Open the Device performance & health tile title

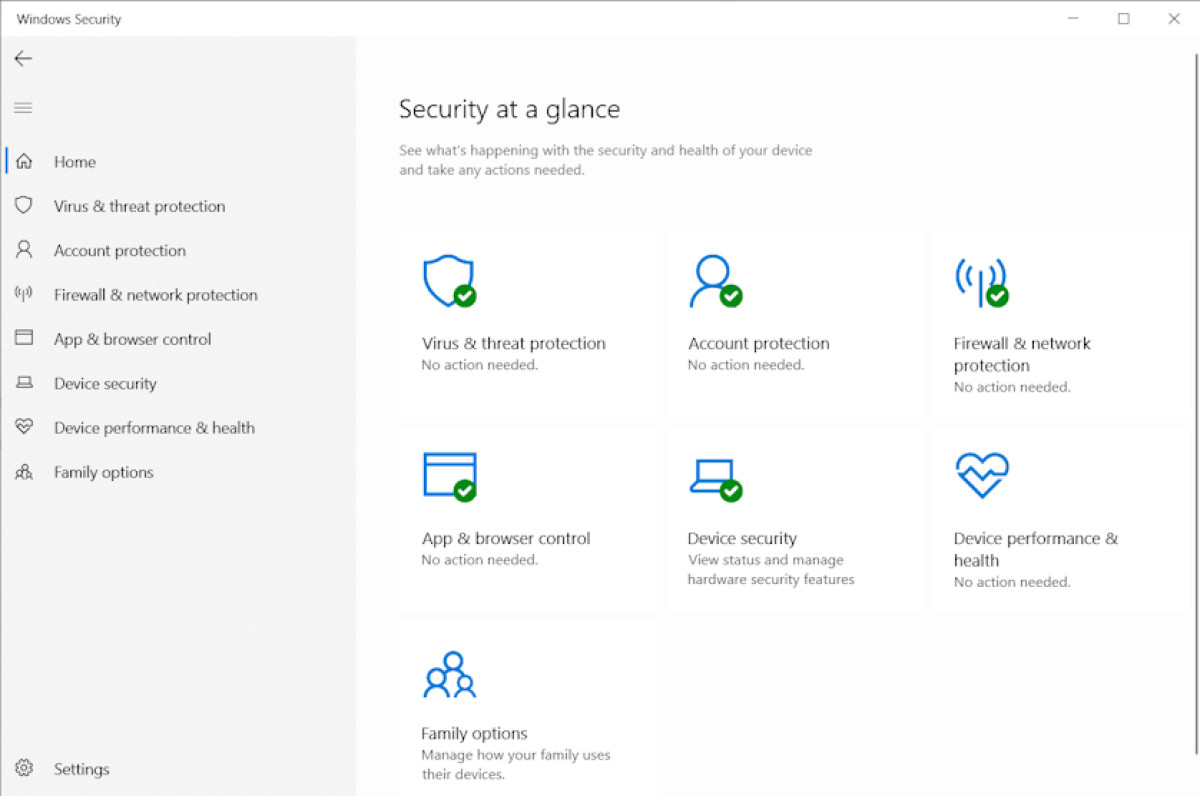click(x=1036, y=549)
